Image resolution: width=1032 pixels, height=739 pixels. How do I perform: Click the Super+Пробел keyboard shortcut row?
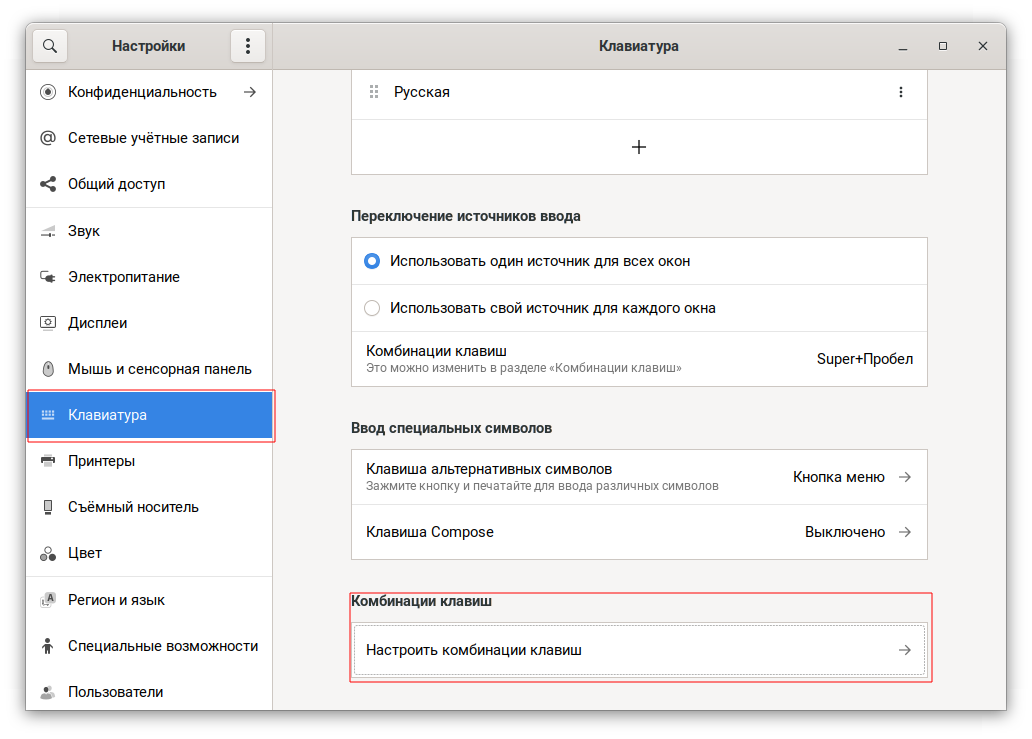tap(639, 359)
